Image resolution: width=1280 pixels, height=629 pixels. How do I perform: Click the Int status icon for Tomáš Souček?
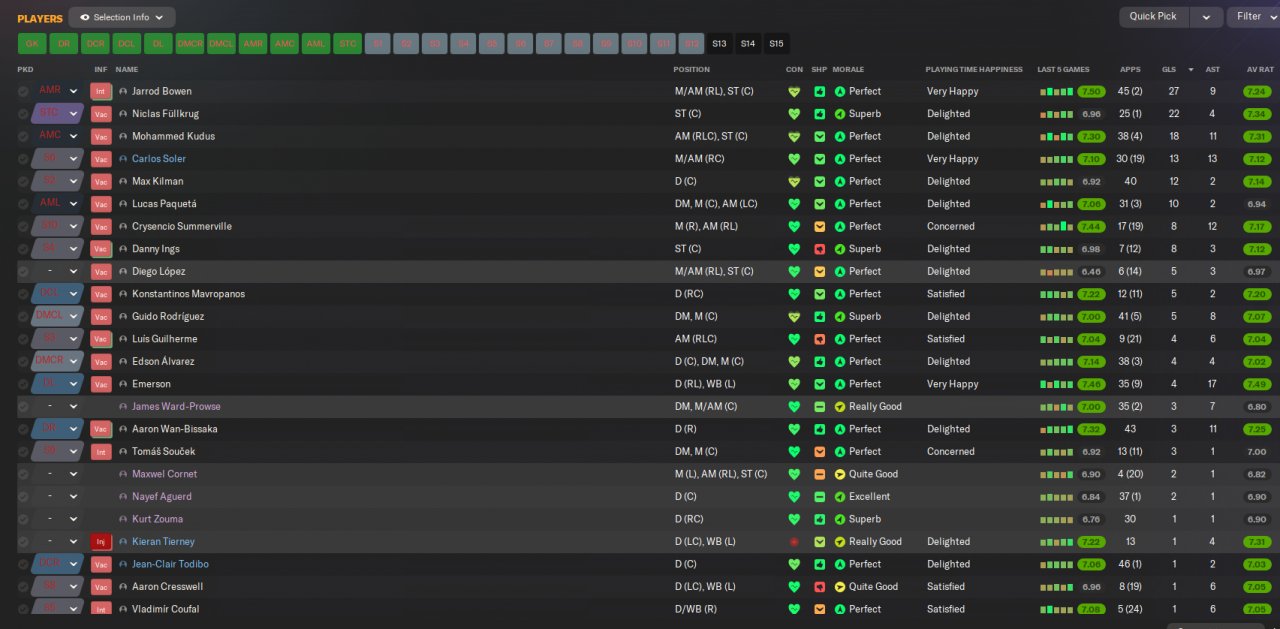[x=101, y=452]
